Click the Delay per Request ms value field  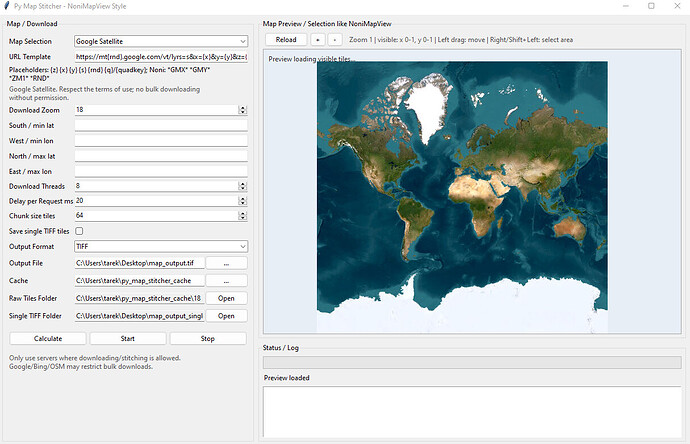tap(156, 201)
